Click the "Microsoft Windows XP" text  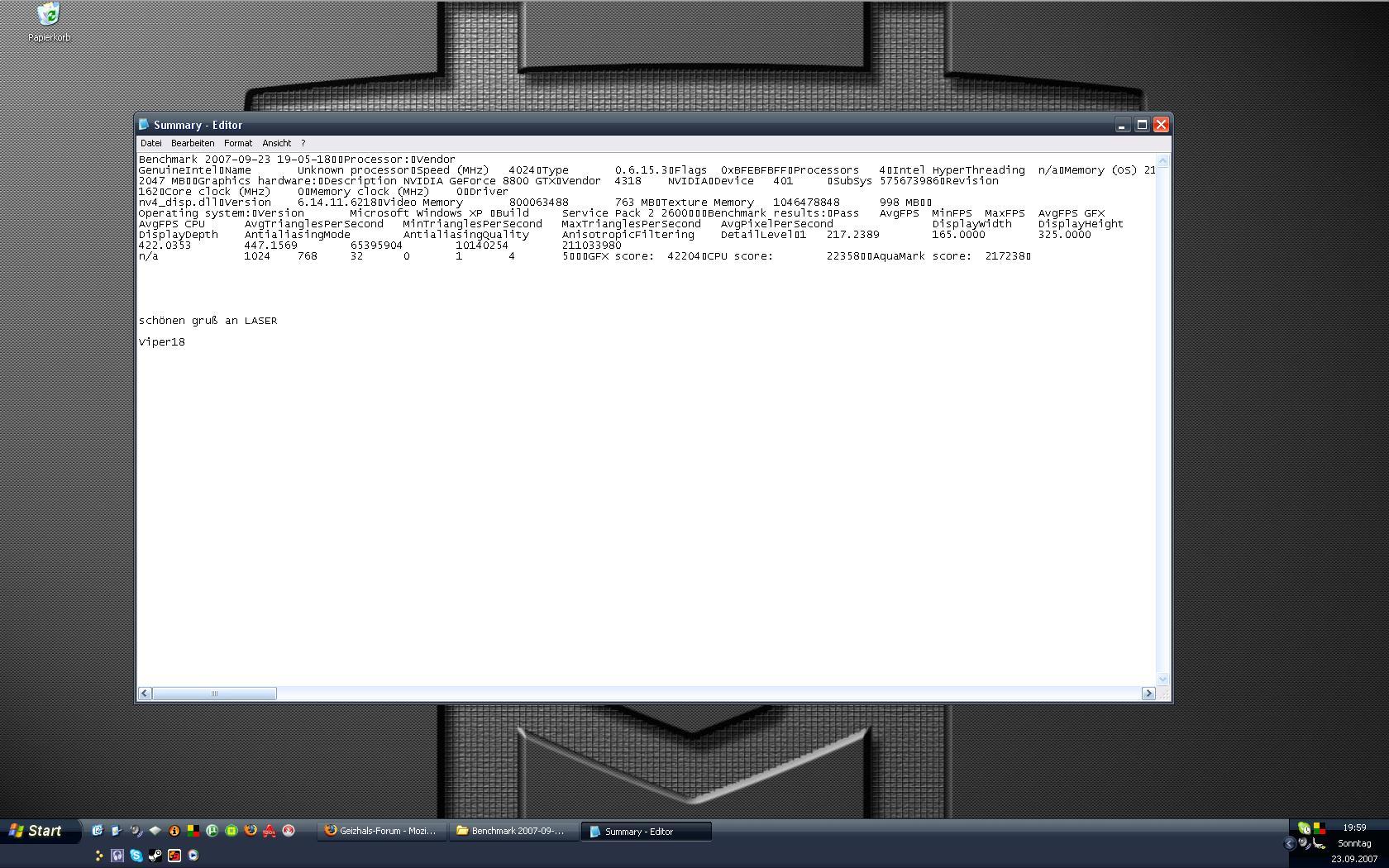(416, 213)
